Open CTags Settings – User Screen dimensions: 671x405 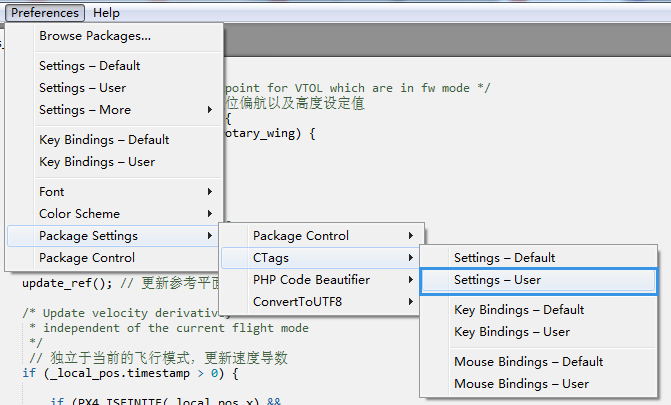tap(497, 280)
